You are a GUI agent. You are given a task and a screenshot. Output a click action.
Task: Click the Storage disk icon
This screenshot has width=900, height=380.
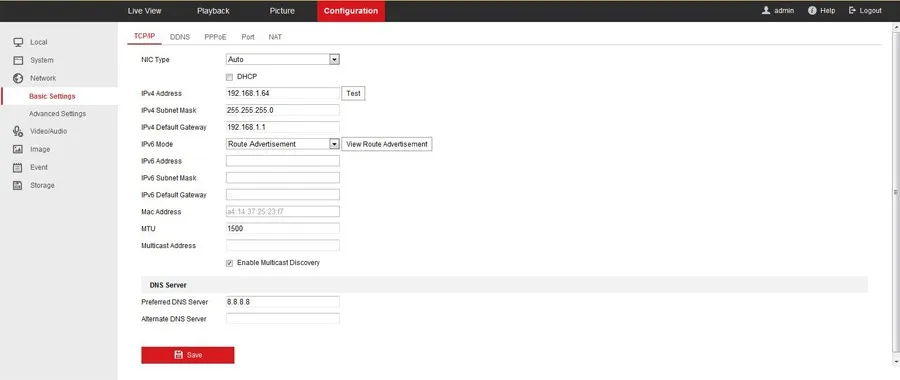(x=18, y=185)
